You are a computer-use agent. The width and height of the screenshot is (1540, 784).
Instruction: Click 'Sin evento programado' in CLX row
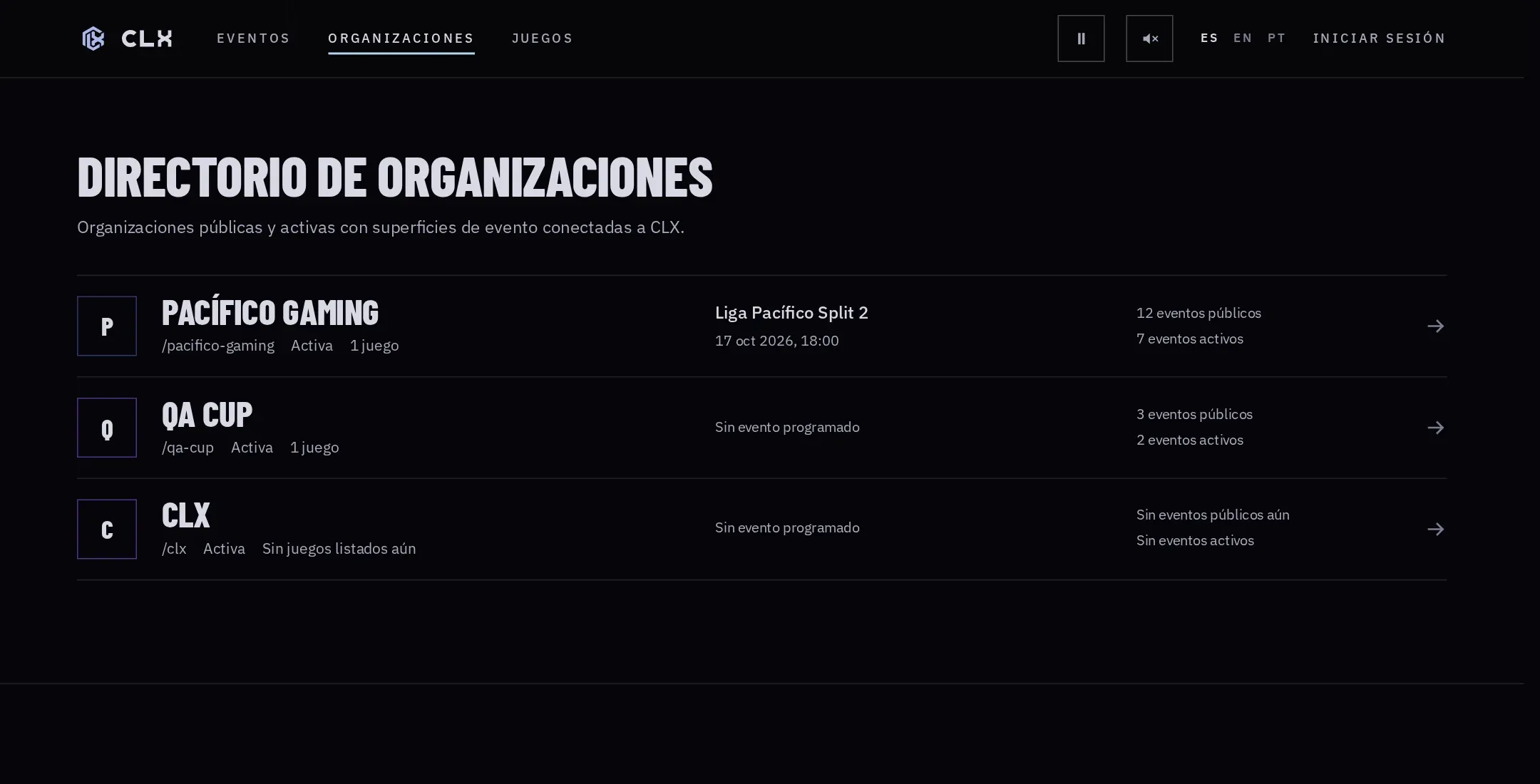click(787, 527)
